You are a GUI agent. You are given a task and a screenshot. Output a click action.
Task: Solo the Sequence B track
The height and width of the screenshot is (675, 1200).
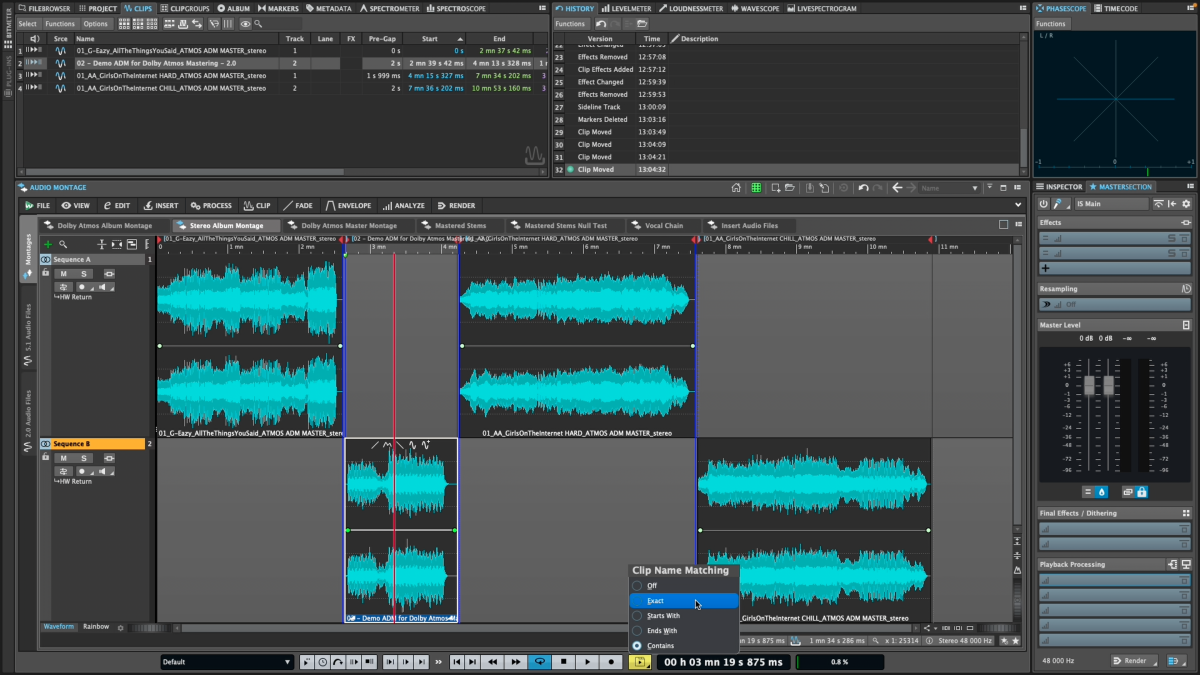pyautogui.click(x=85, y=458)
